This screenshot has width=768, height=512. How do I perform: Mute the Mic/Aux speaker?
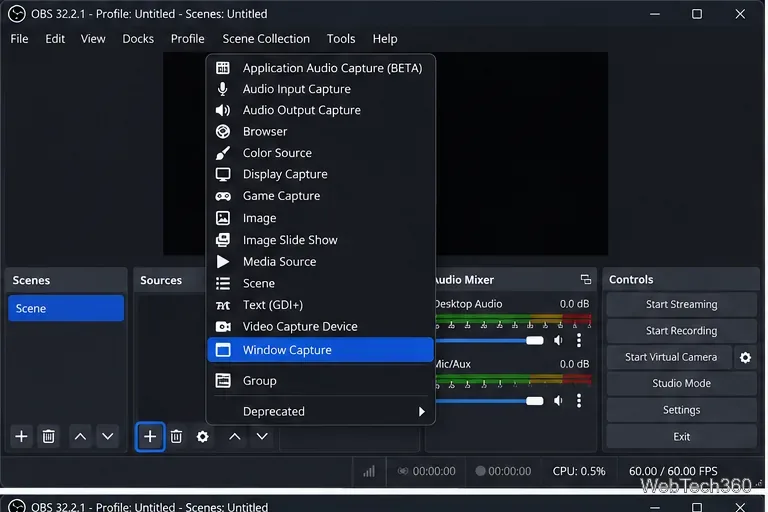(558, 401)
